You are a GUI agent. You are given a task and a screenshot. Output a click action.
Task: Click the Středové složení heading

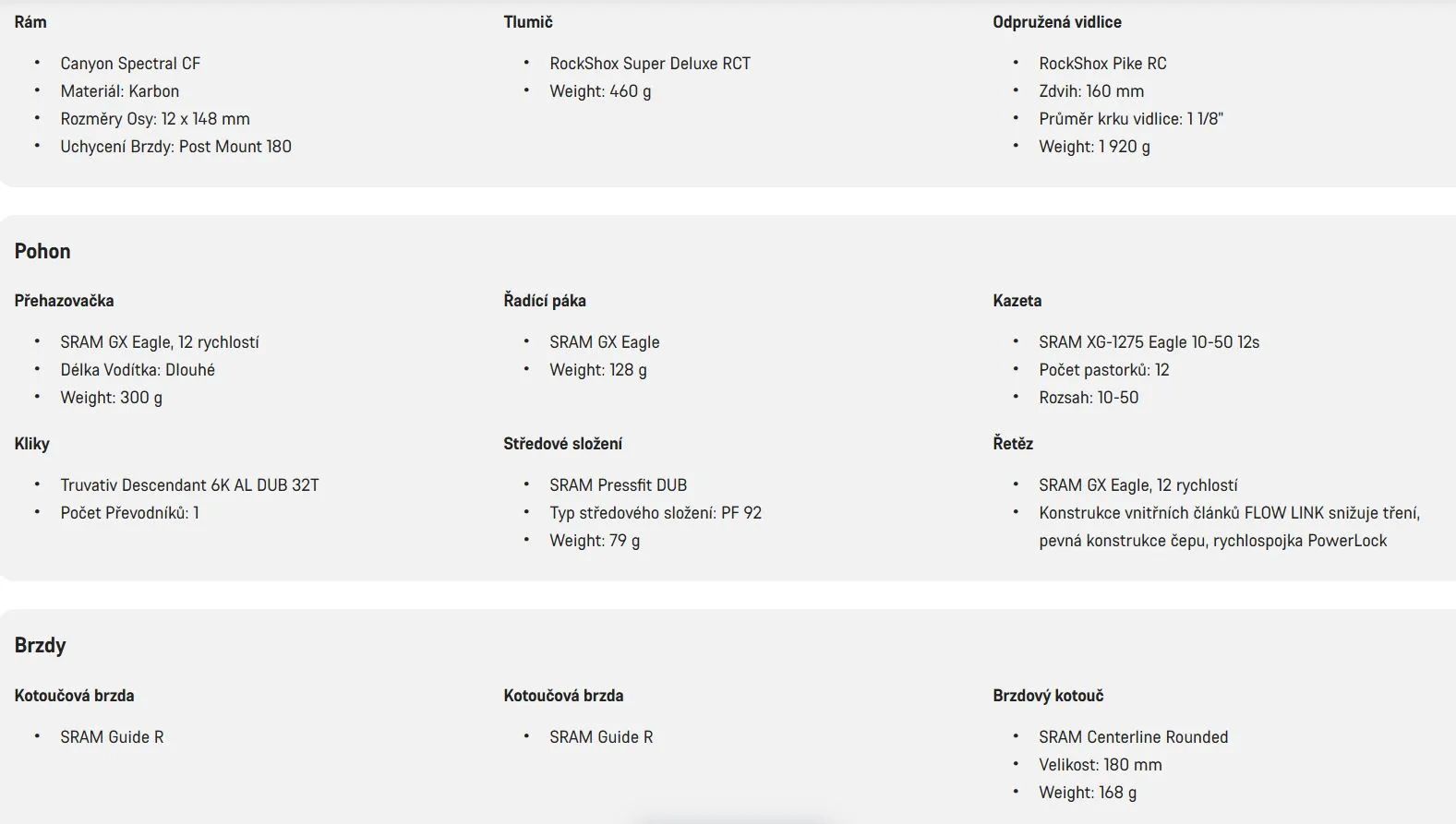click(x=563, y=444)
